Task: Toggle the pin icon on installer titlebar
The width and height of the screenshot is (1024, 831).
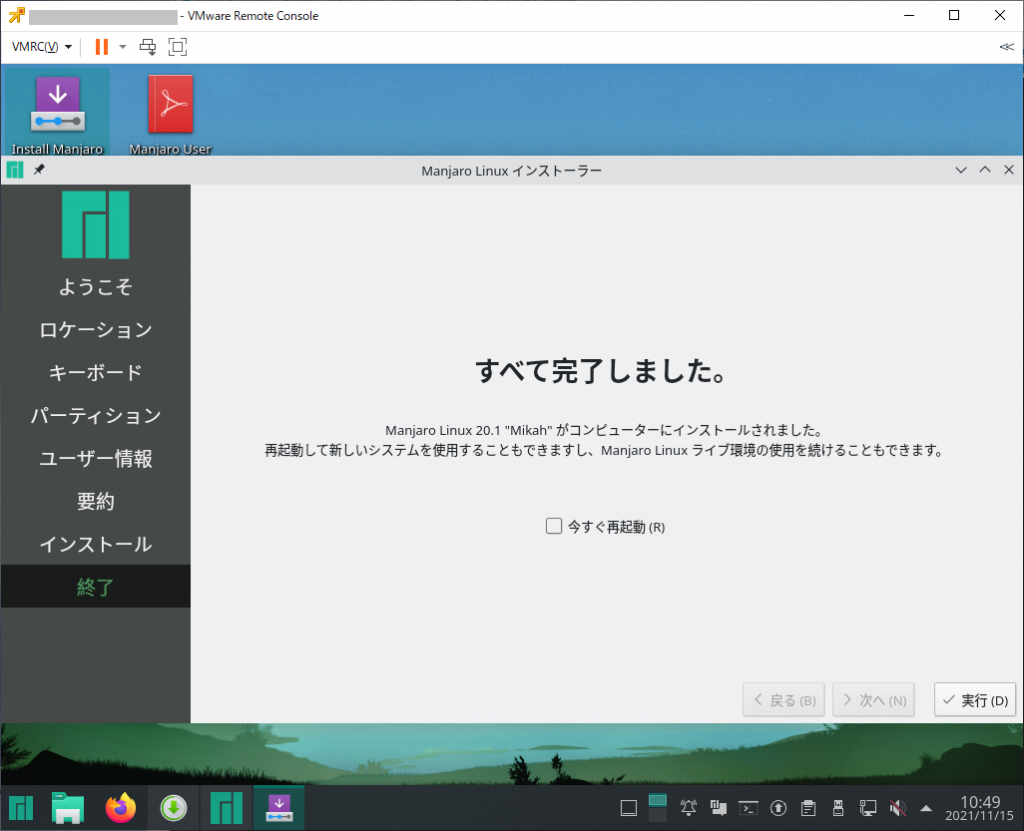Action: tap(39, 170)
